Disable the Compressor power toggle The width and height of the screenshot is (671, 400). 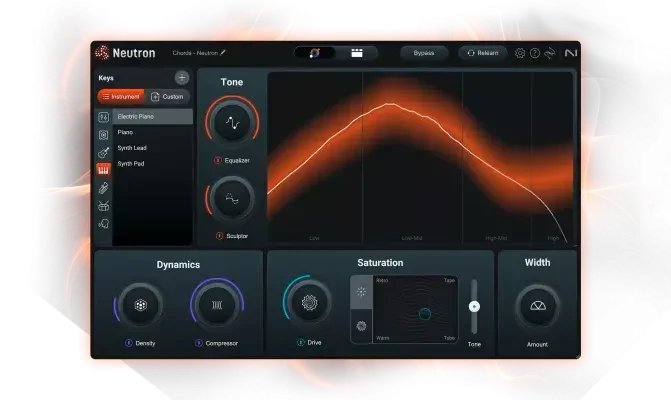point(198,343)
